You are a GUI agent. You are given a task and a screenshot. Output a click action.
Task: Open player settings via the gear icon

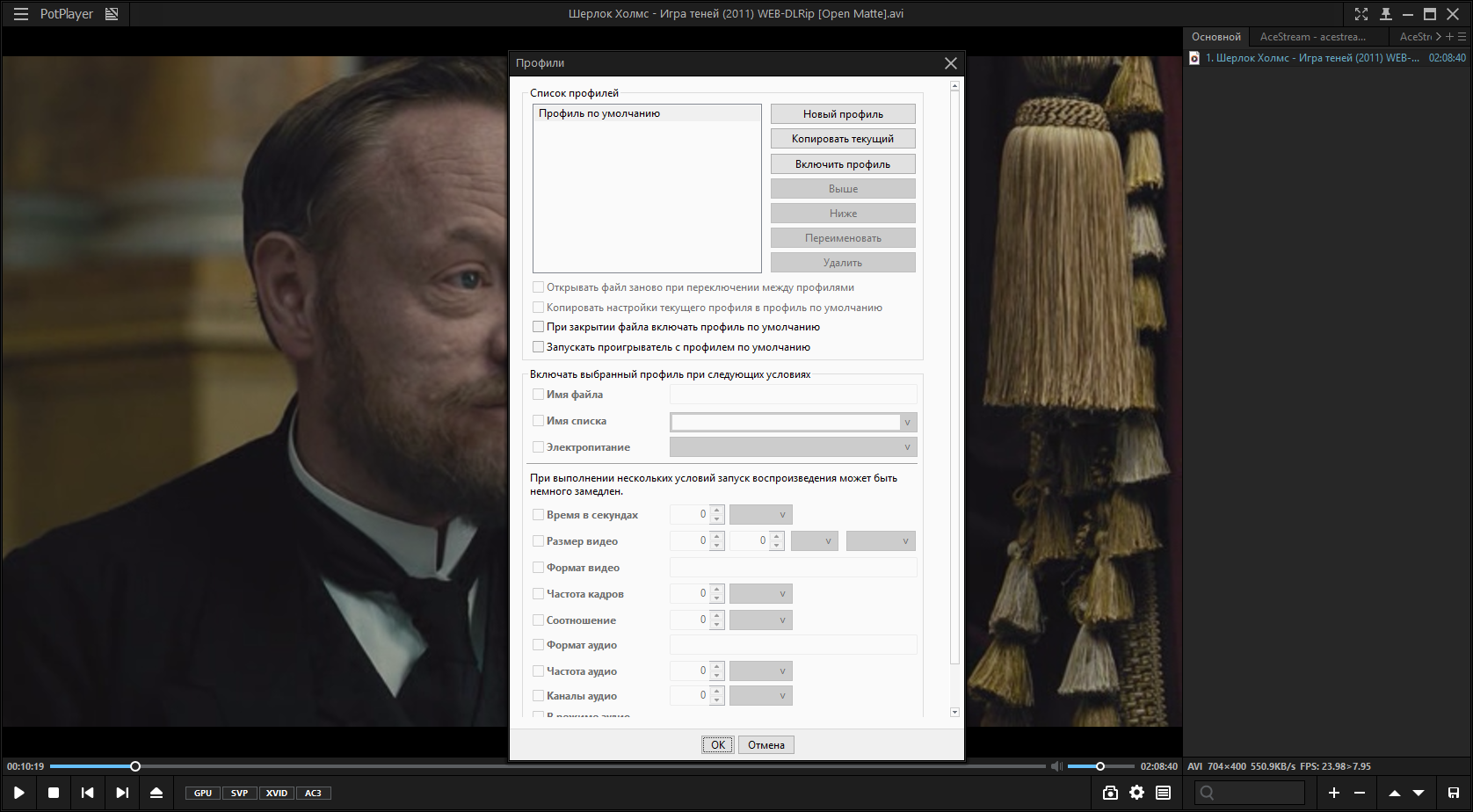1136,793
